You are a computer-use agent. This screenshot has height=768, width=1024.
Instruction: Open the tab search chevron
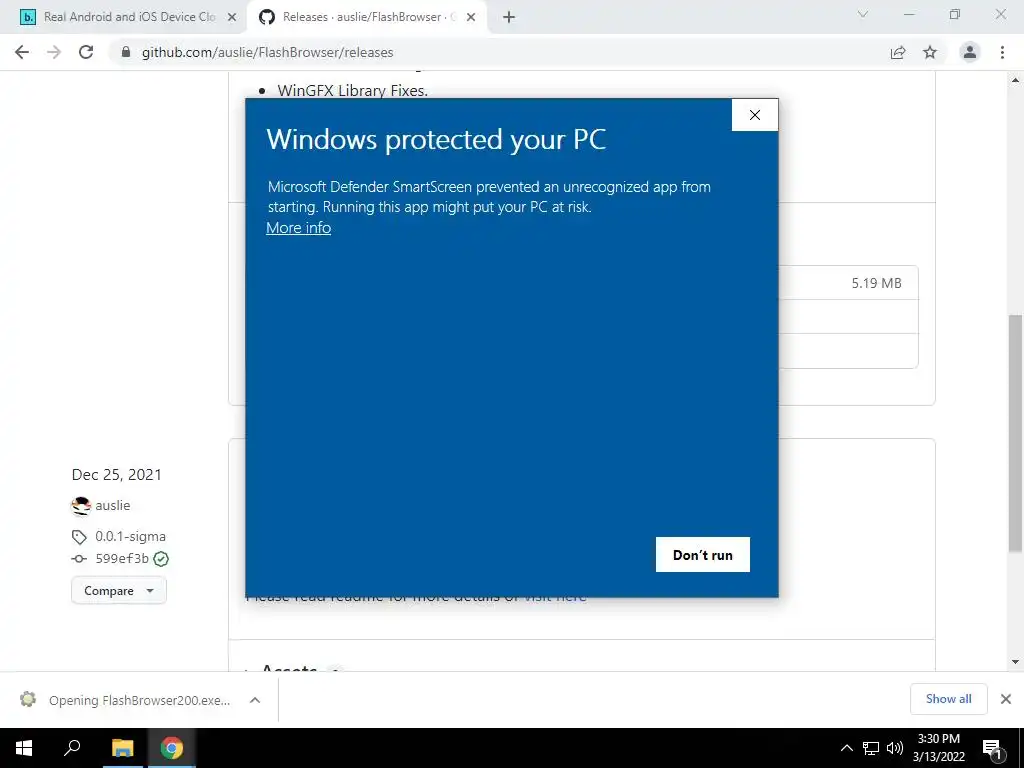click(x=863, y=14)
